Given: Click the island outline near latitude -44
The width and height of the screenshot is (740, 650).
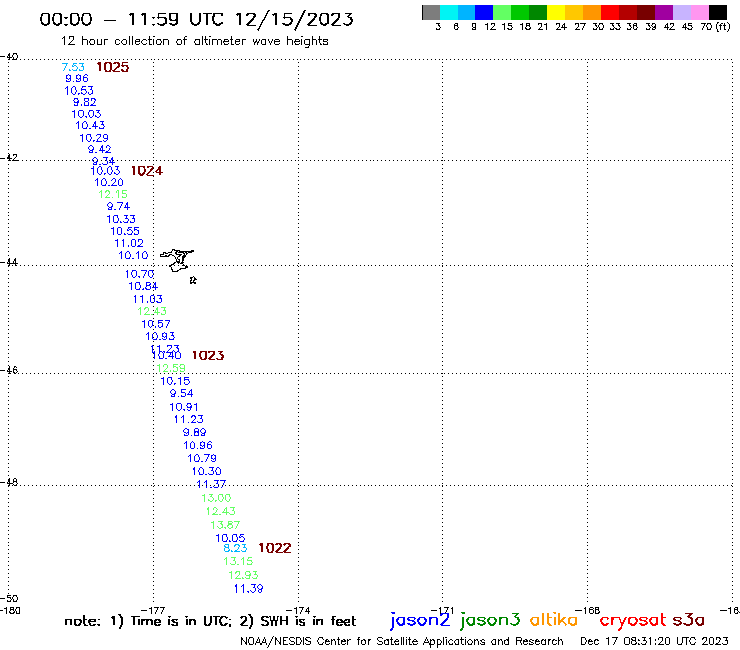Looking at the screenshot, I should tap(177, 261).
